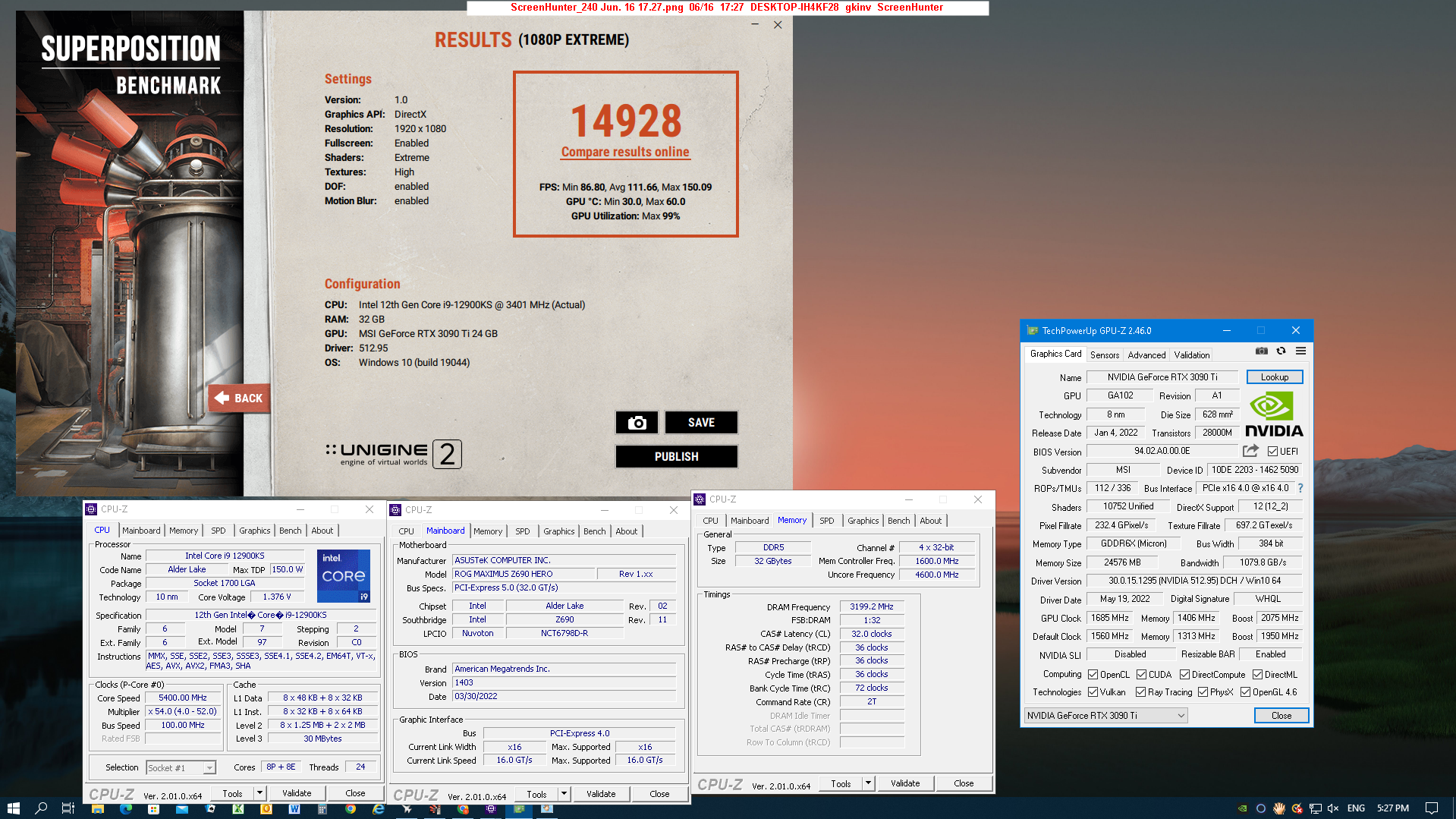
Task: Open About tab in CPU-Z CPU window
Action: [x=322, y=531]
